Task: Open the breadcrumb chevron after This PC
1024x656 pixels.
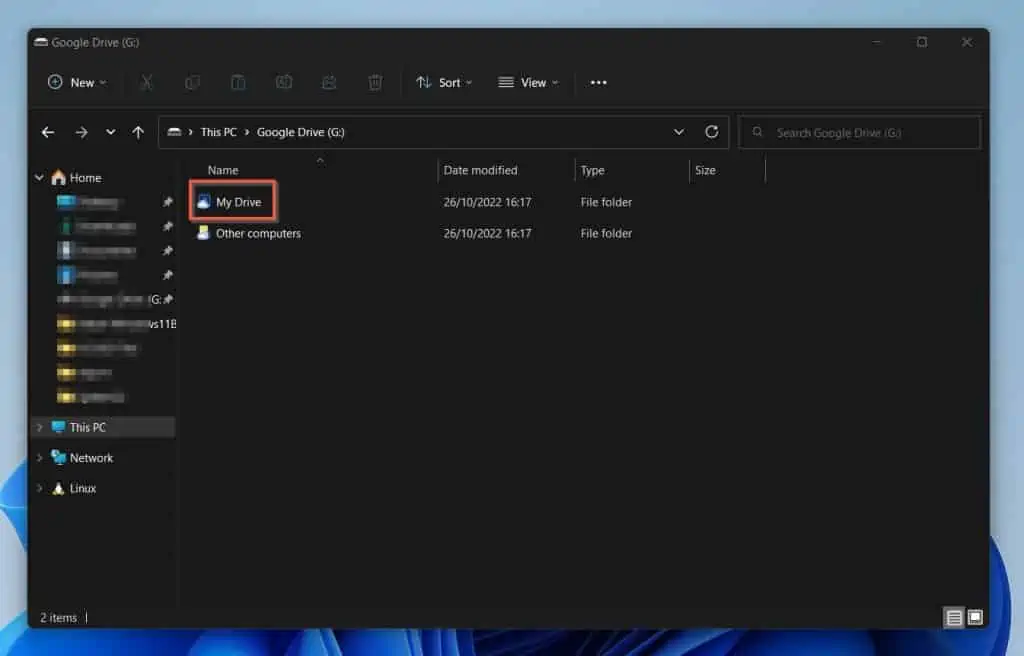Action: tap(247, 132)
